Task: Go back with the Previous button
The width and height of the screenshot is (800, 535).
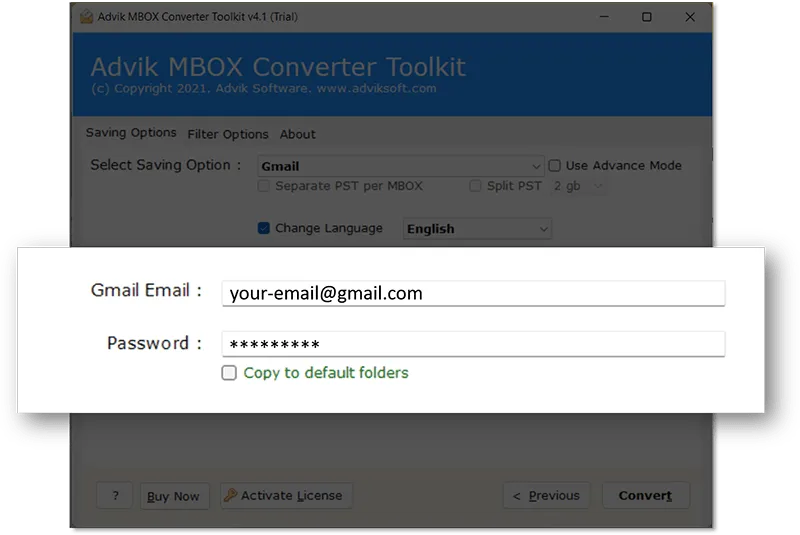Action: [546, 495]
